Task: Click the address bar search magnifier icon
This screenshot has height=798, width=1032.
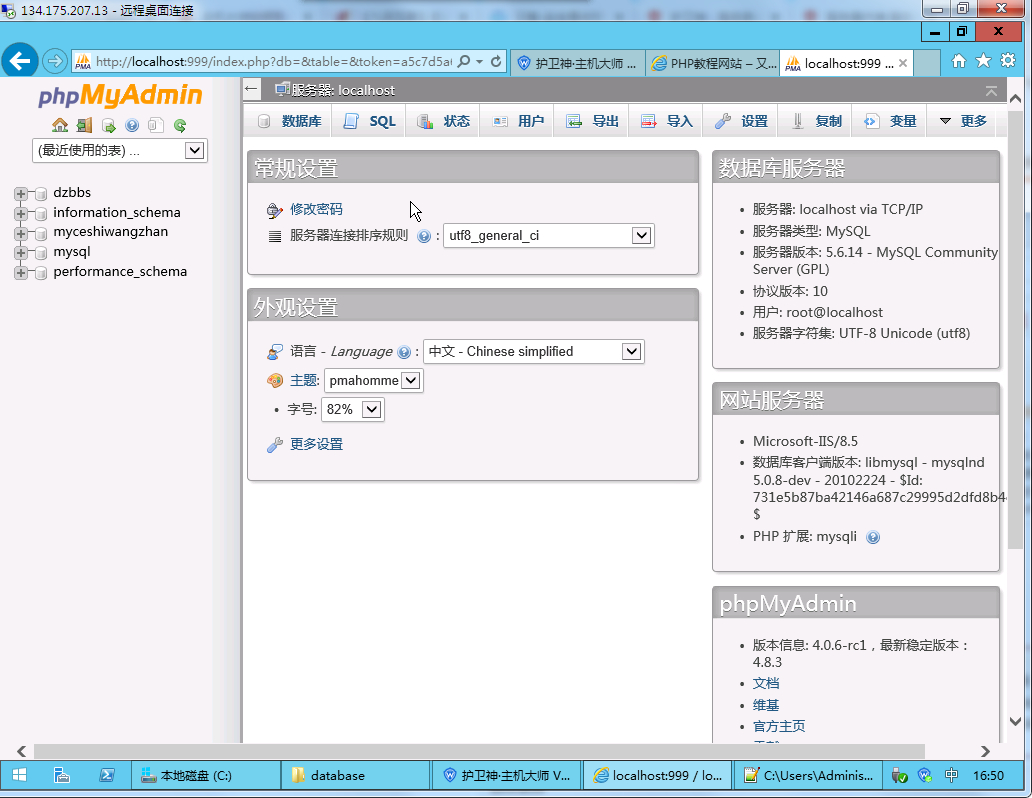Action: 464,61
